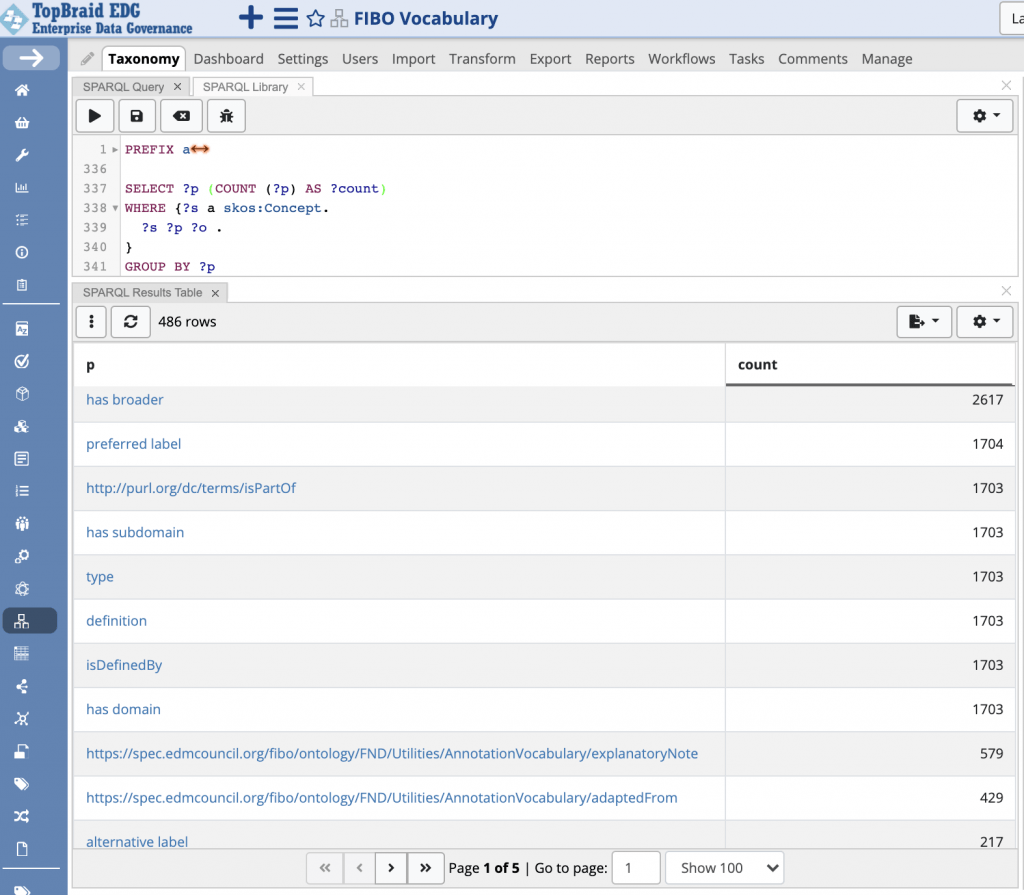The image size is (1024, 895).
Task: Open the Manage tab
Action: click(x=887, y=59)
